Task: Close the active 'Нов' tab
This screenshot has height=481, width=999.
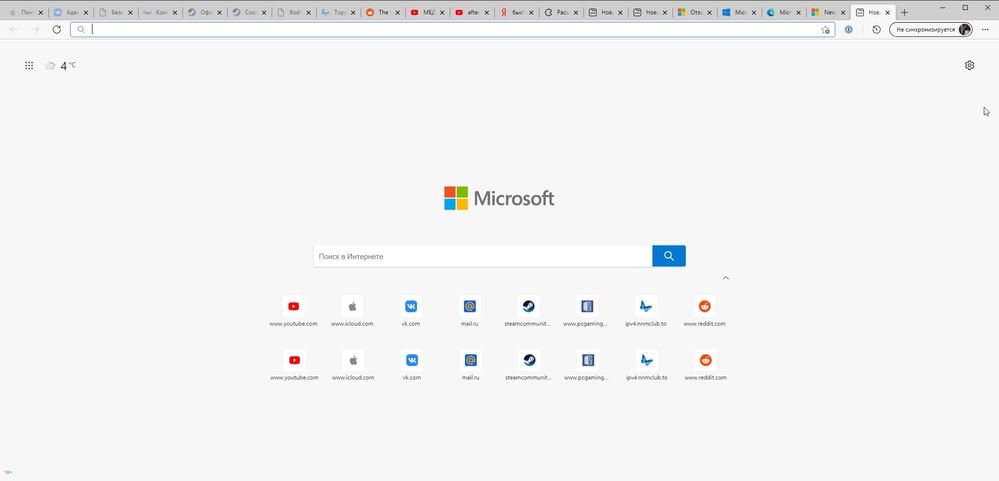Action: [888, 13]
